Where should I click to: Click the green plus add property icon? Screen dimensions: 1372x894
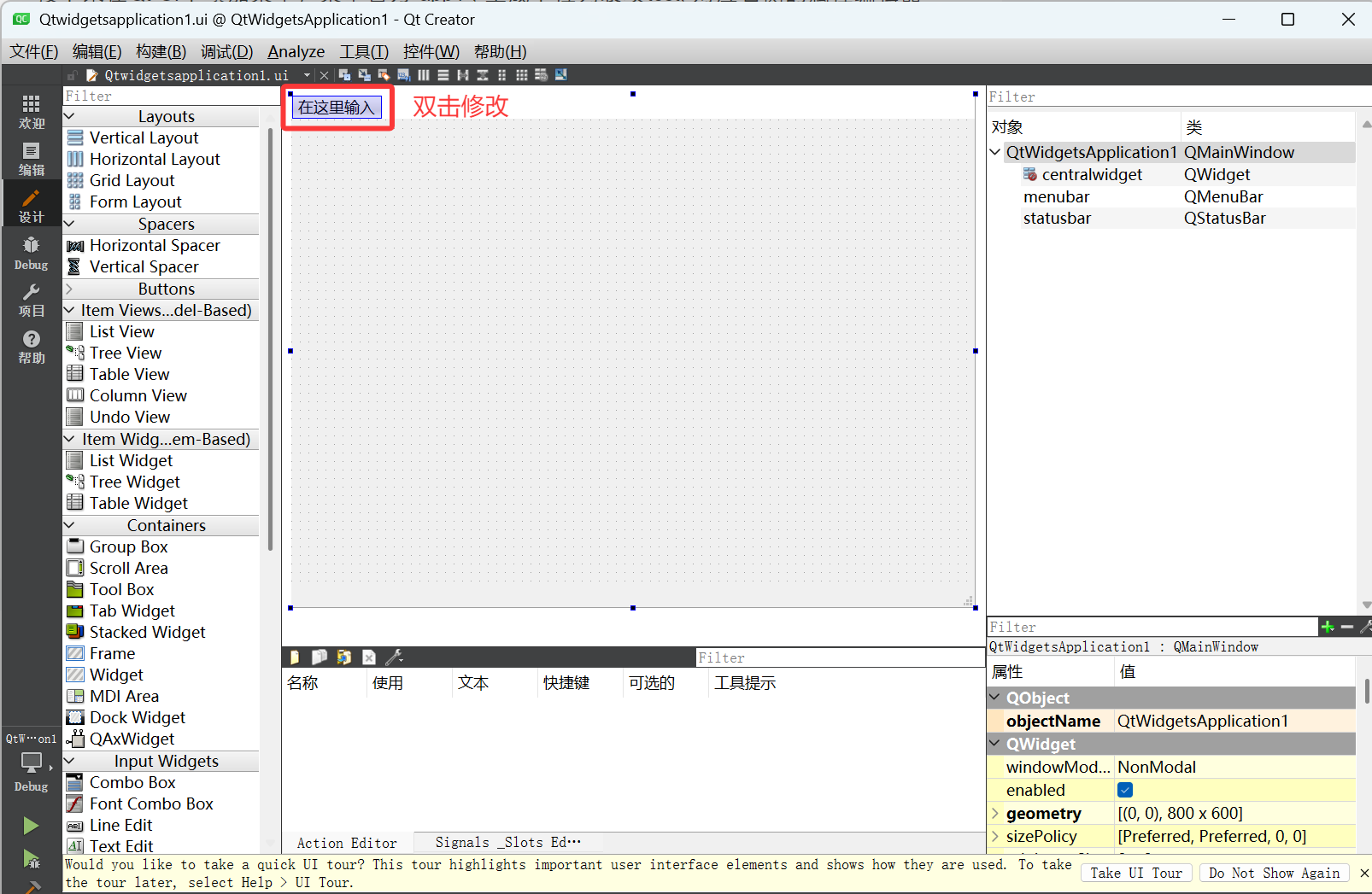coord(1328,627)
